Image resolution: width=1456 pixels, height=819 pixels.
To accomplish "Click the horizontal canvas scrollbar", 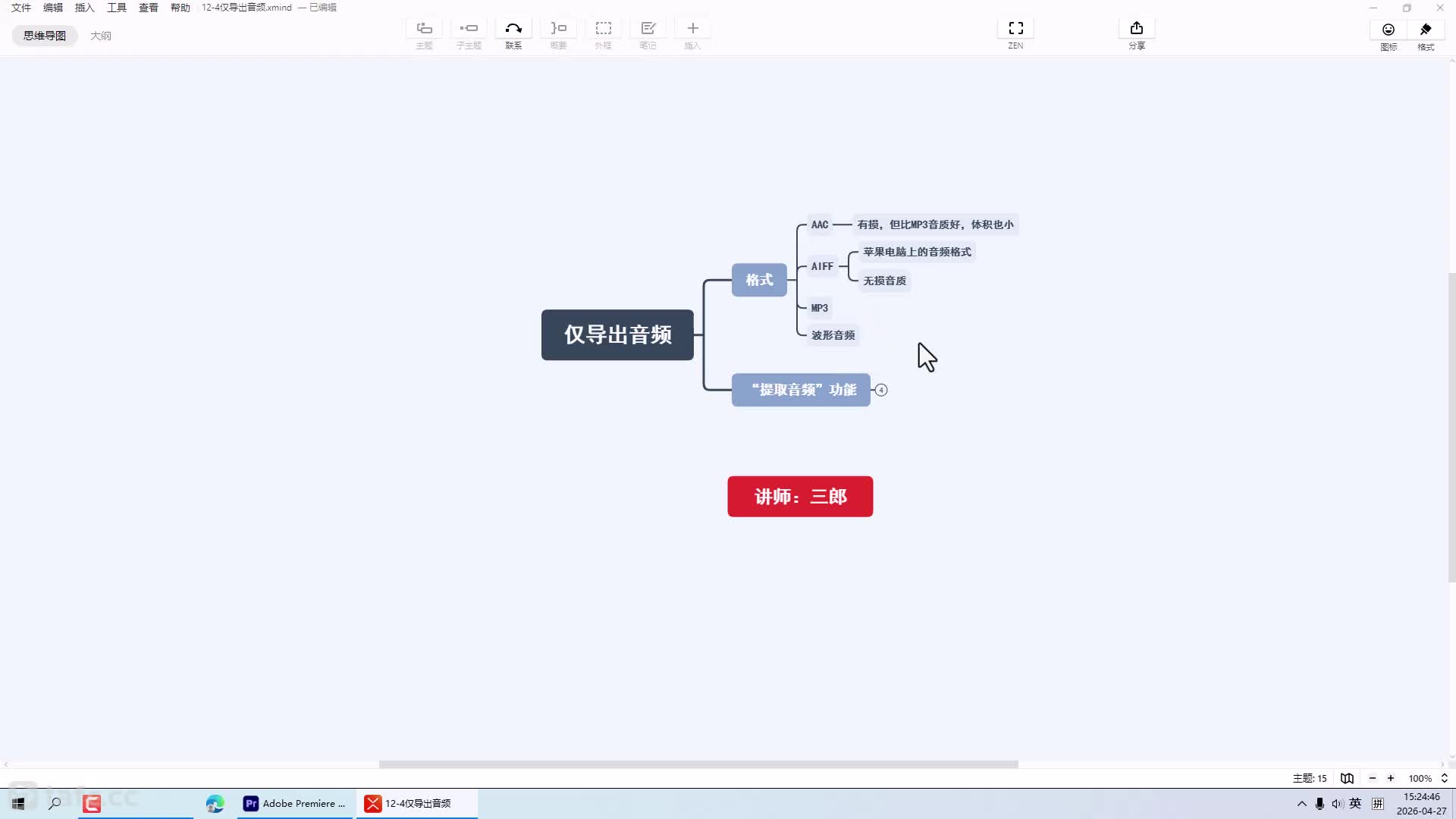I will [x=698, y=764].
